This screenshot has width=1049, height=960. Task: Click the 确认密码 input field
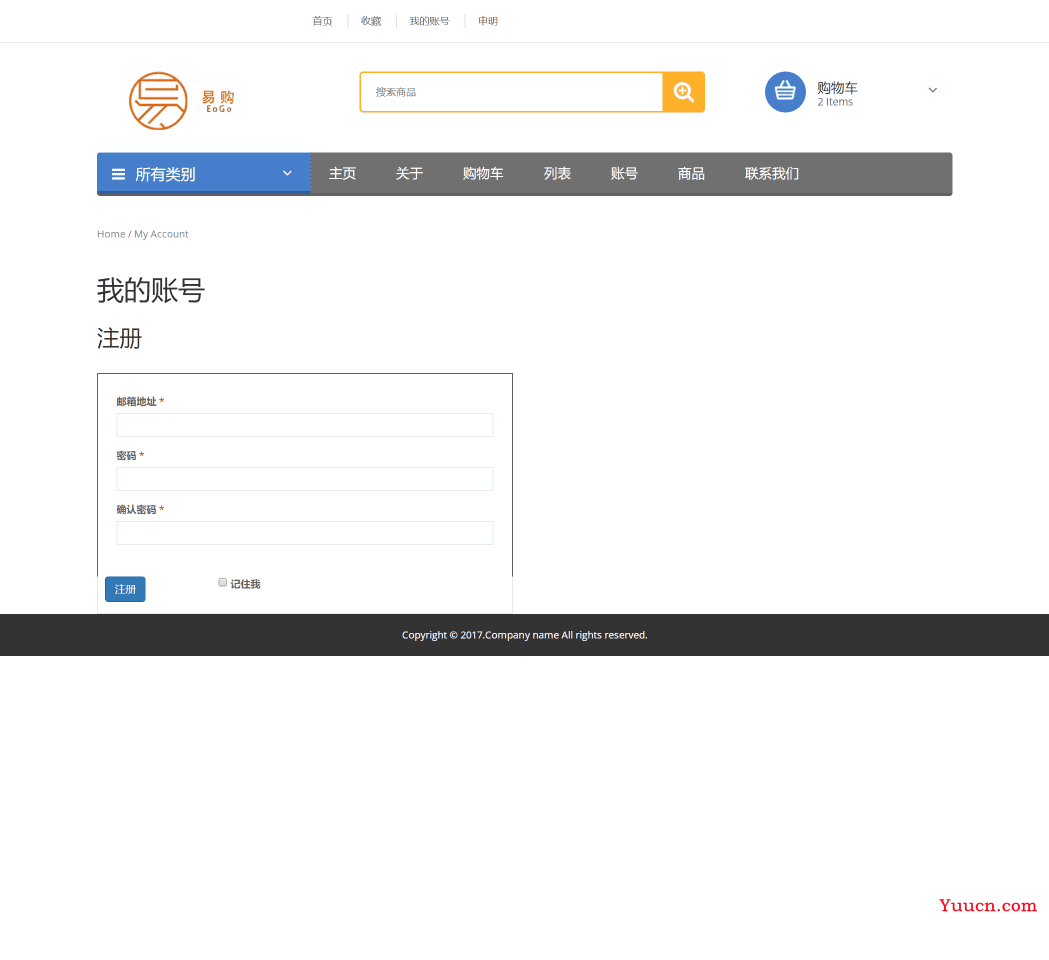point(305,533)
